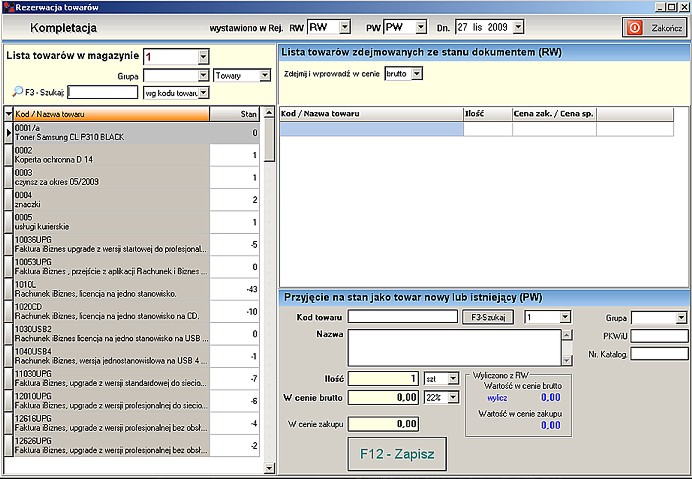692x479 pixels.
Task: Click the Kod towaru input field
Action: point(403,317)
